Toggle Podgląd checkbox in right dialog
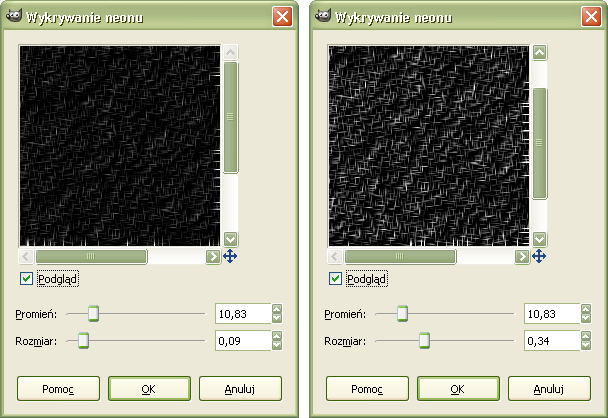 click(x=336, y=279)
